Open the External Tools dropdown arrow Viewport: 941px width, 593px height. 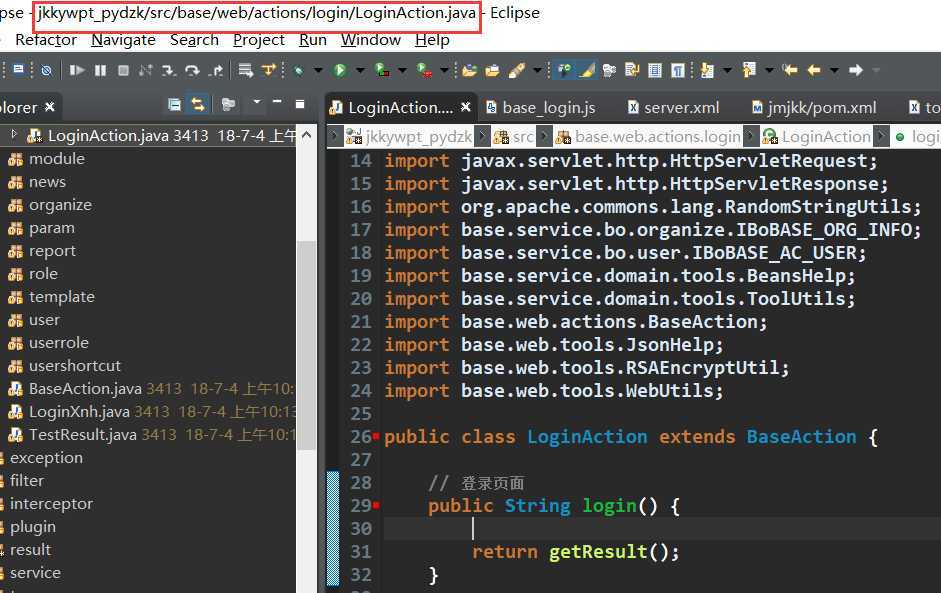click(445, 70)
